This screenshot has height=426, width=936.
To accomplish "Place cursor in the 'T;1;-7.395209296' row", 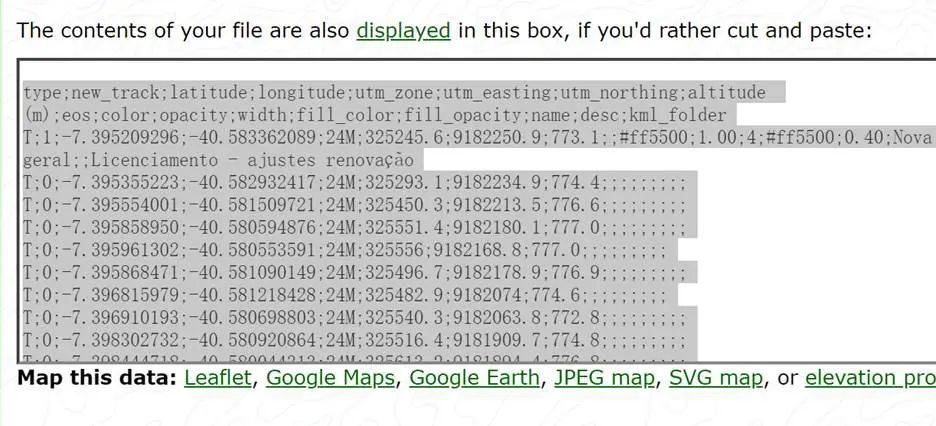I will point(477,138).
